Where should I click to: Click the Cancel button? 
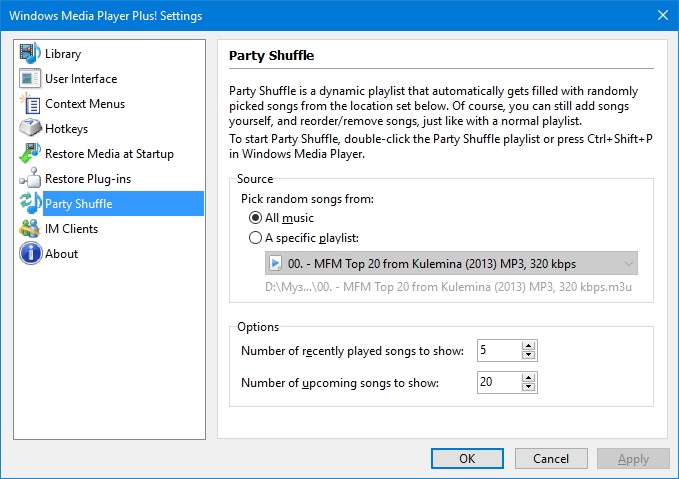tap(551, 459)
